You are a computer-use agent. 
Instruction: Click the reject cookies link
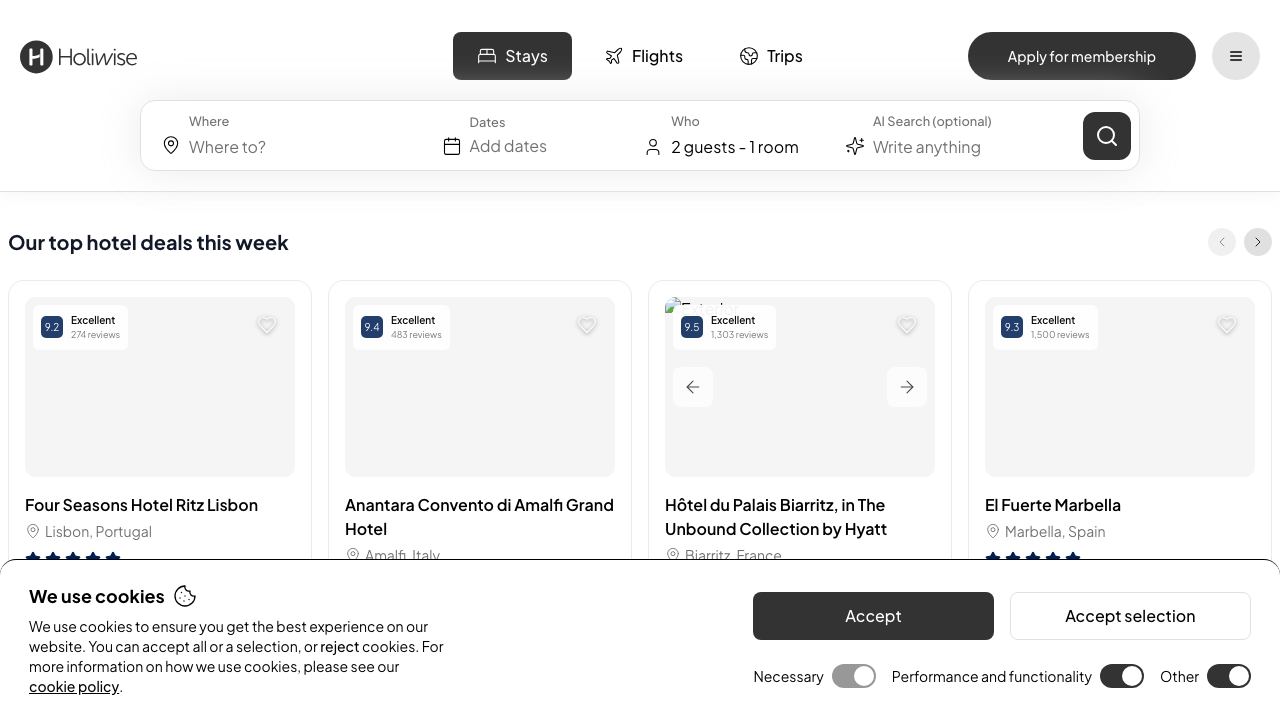(339, 647)
